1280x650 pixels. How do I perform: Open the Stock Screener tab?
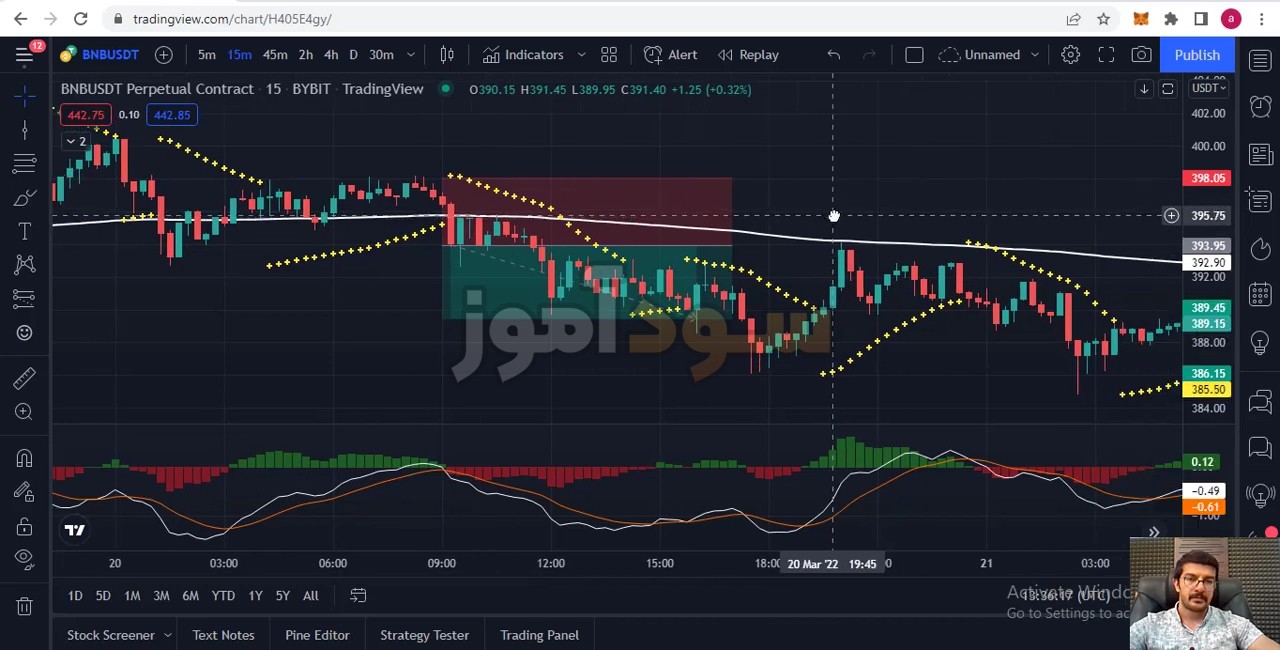111,635
